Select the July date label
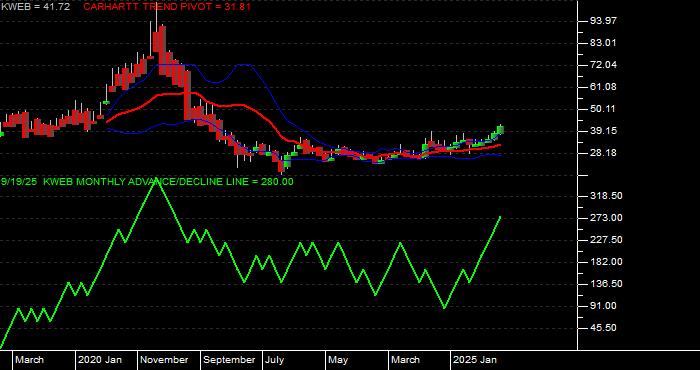This screenshot has width=700, height=370. pyautogui.click(x=275, y=360)
